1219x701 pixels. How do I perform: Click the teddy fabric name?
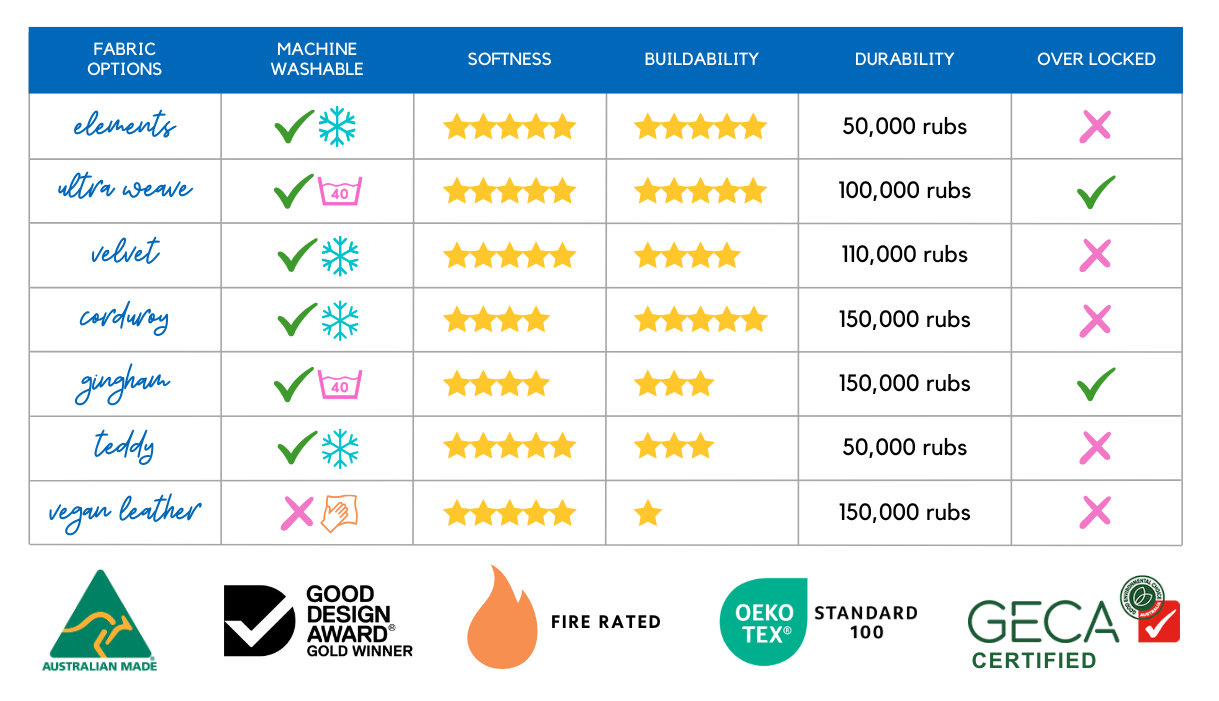tap(124, 447)
